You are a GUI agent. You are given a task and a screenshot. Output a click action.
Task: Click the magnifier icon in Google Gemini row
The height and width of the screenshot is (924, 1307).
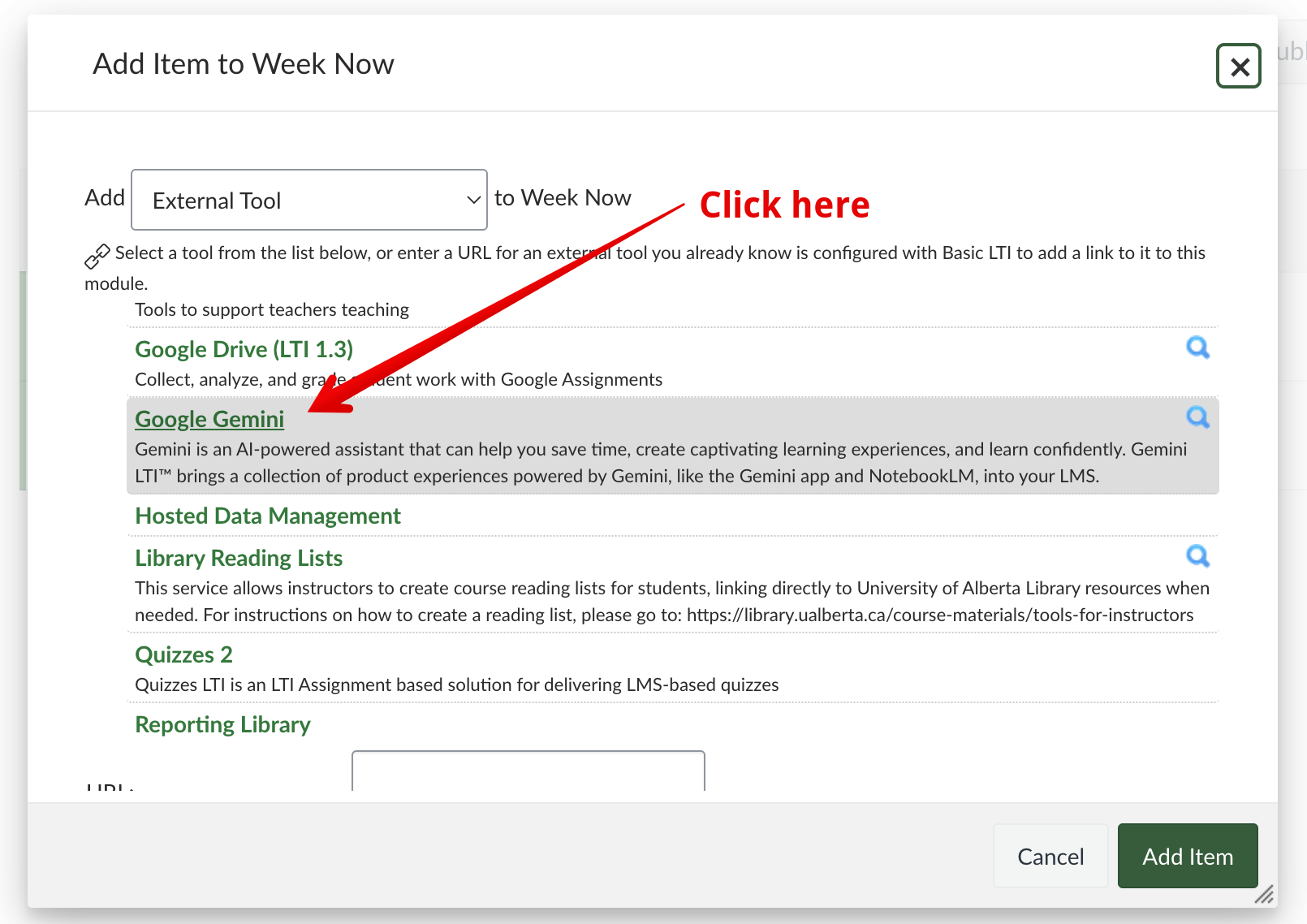(1197, 417)
